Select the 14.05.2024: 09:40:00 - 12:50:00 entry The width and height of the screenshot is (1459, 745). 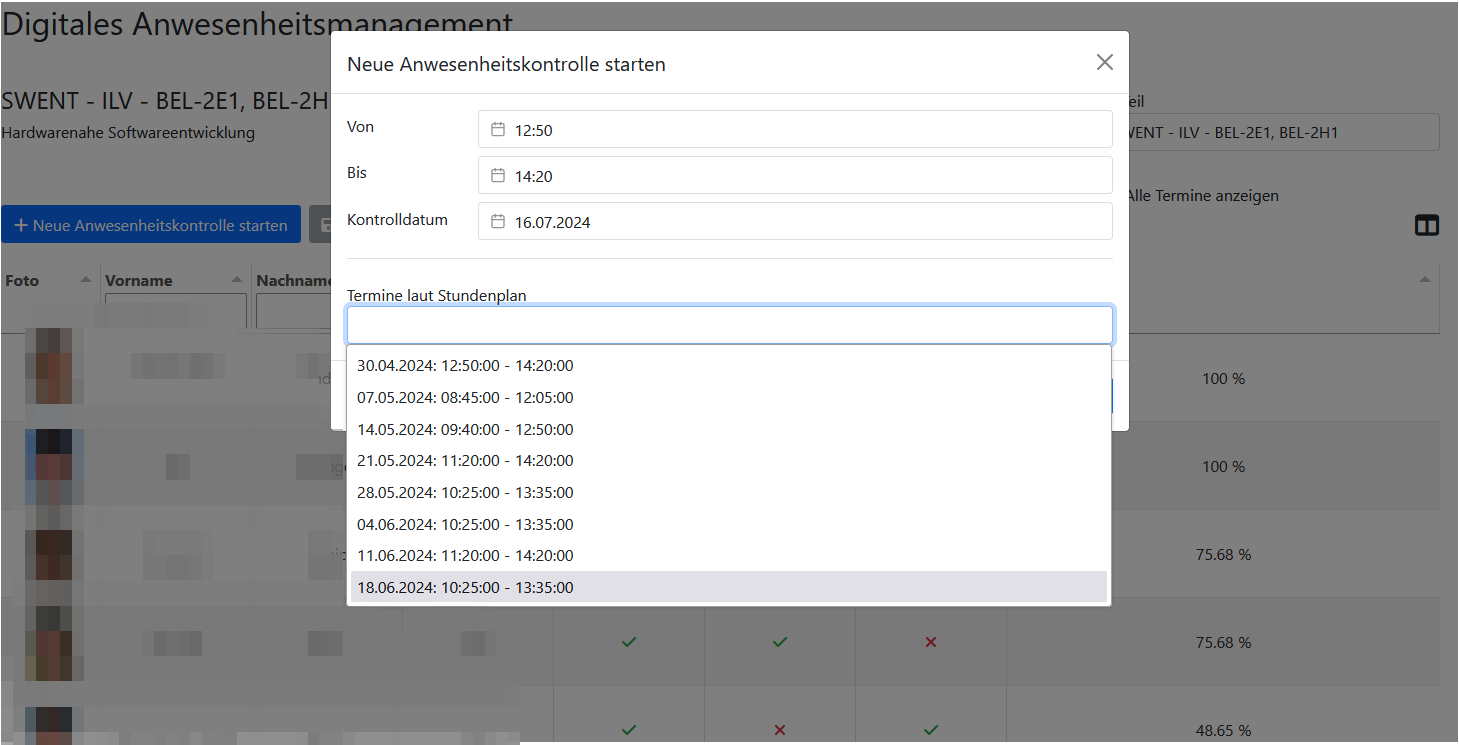(x=465, y=430)
